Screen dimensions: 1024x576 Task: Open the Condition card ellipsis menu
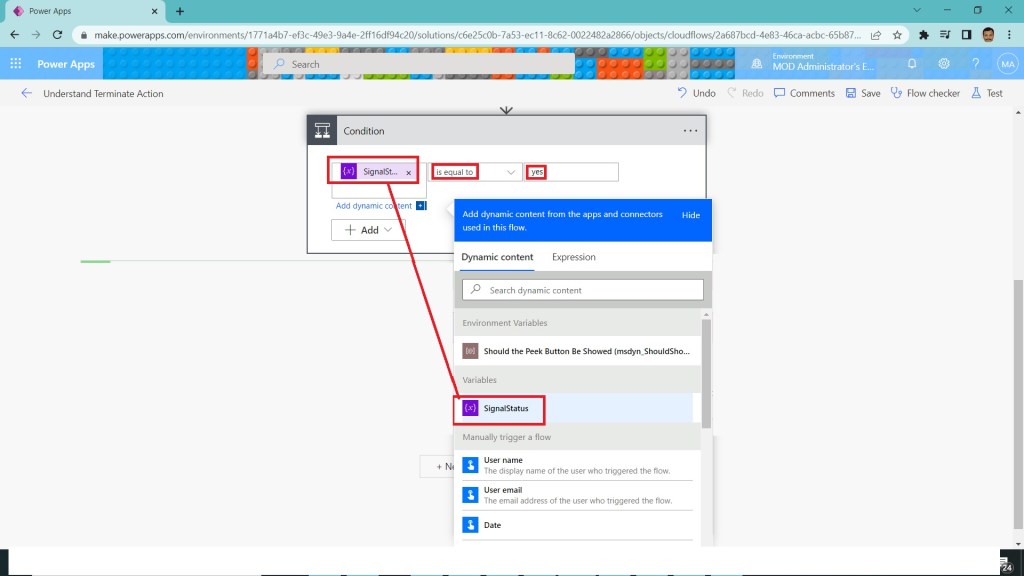690,131
